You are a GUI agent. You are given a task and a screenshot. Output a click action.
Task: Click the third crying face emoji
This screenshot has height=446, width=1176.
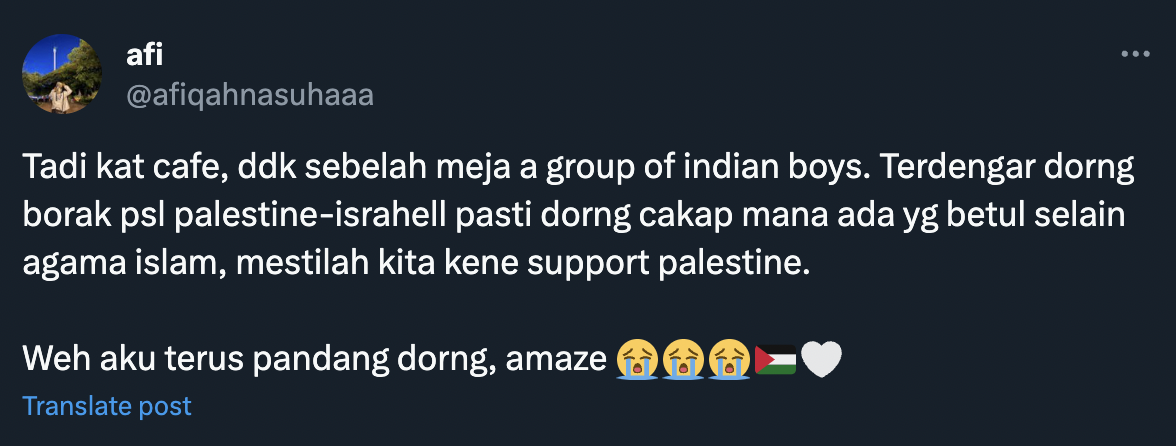click(x=729, y=358)
